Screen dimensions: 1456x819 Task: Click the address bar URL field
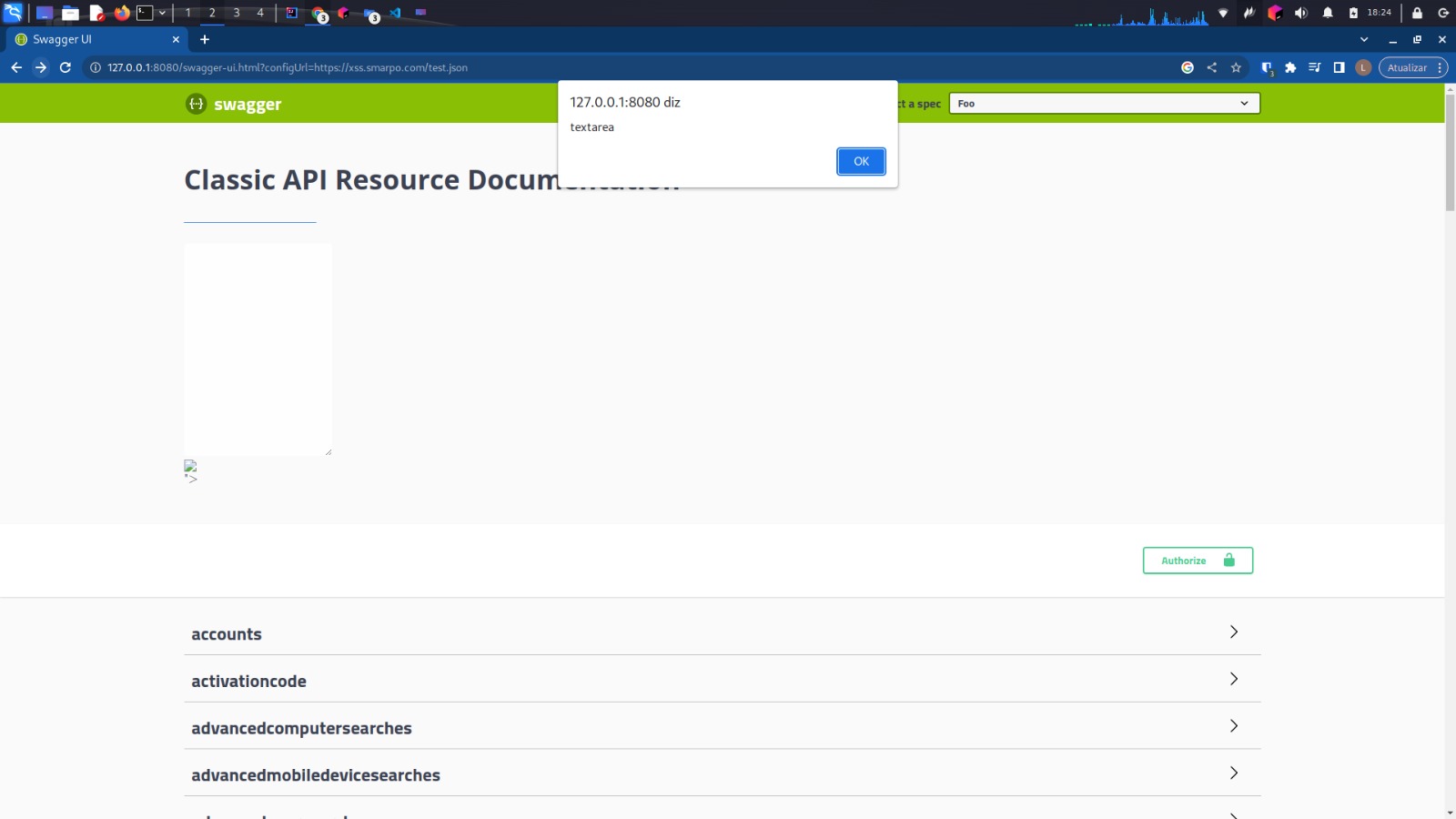click(628, 67)
